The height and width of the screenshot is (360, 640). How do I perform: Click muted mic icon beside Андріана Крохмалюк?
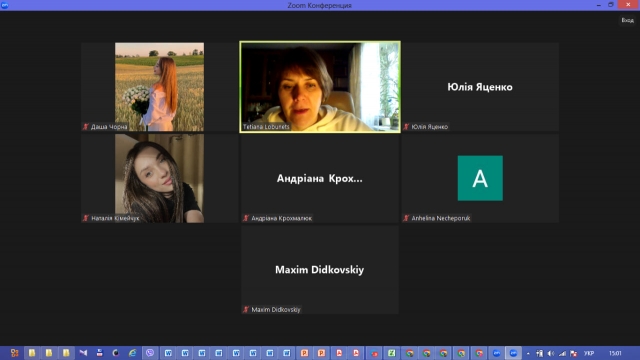(x=246, y=218)
